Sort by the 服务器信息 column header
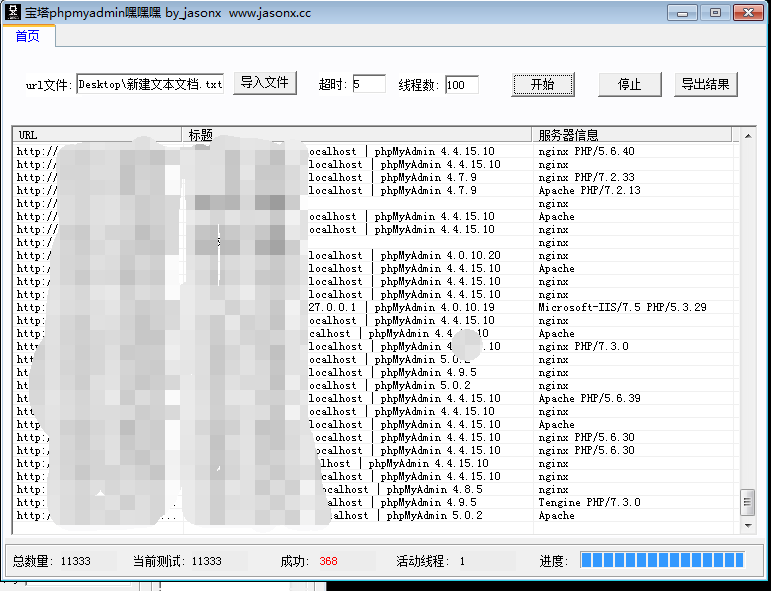This screenshot has height=591, width=771. coord(632,135)
